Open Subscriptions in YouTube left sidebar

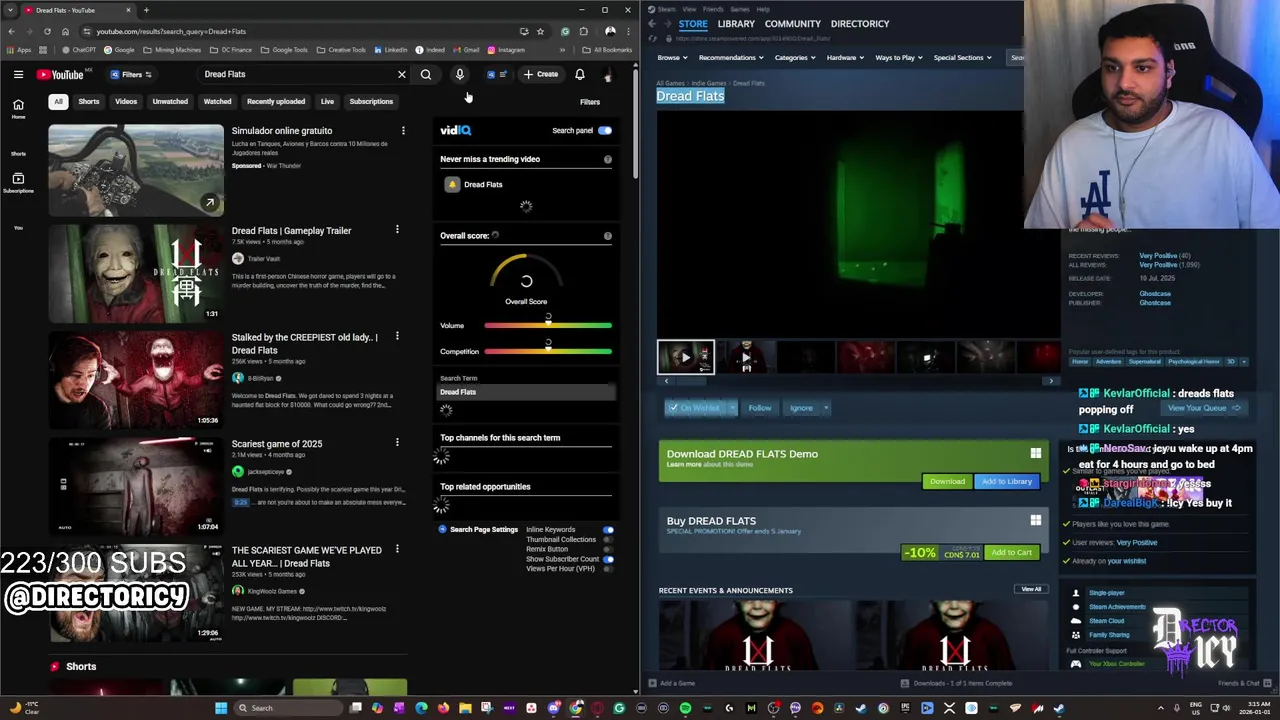point(18,183)
